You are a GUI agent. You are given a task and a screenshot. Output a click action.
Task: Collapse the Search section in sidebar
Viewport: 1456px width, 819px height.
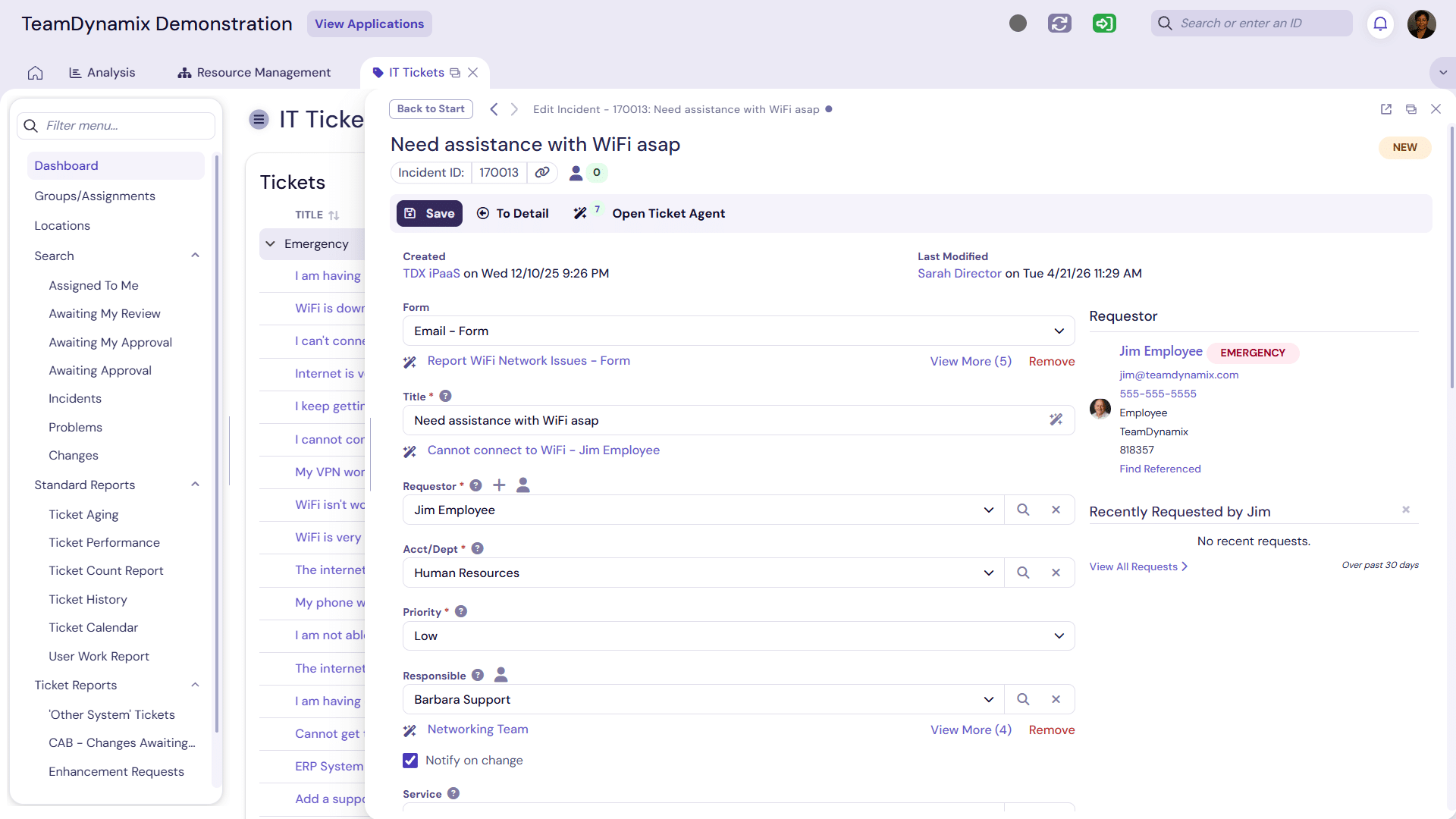click(195, 256)
